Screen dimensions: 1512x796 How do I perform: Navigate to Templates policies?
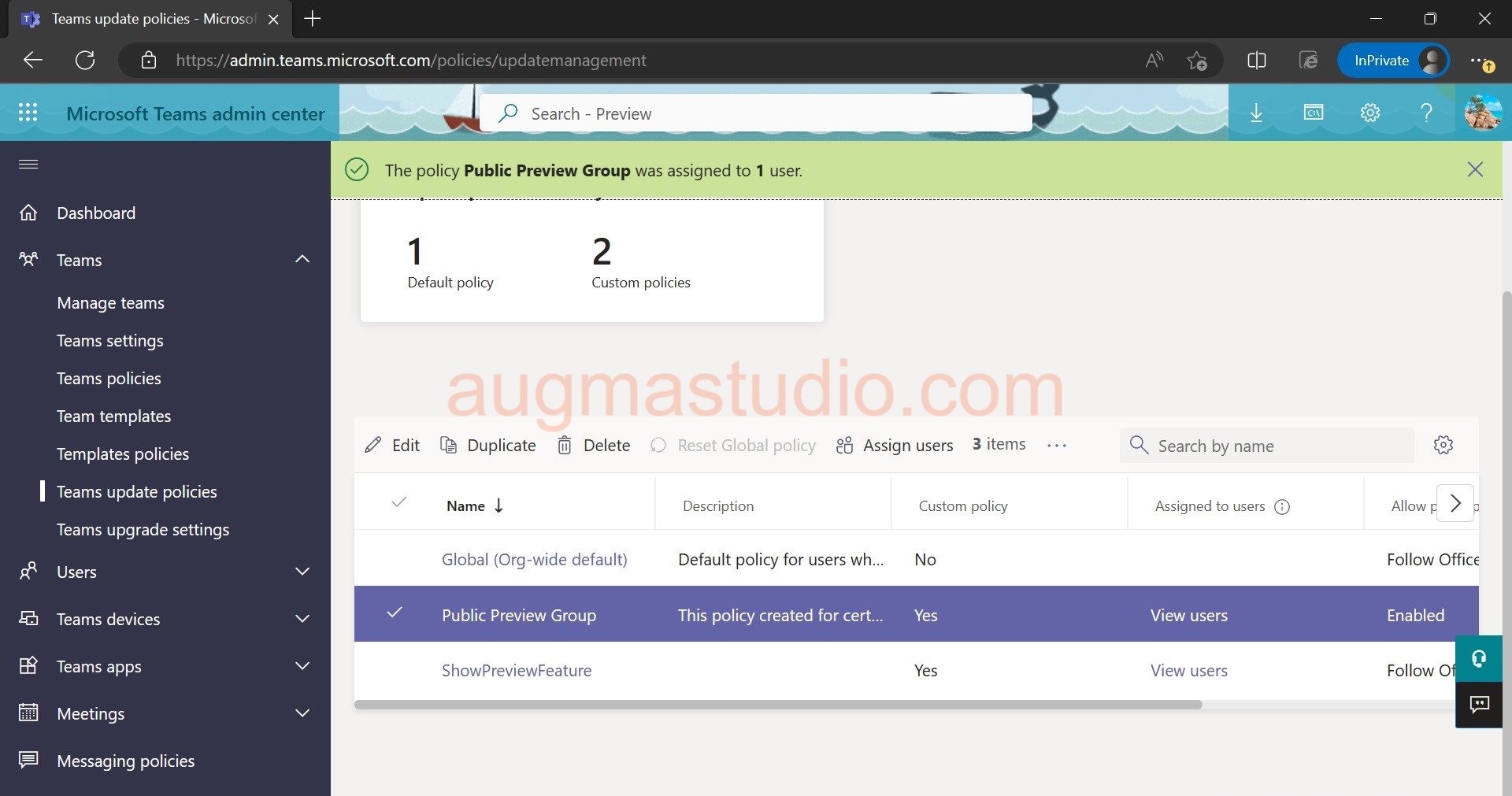tap(122, 454)
